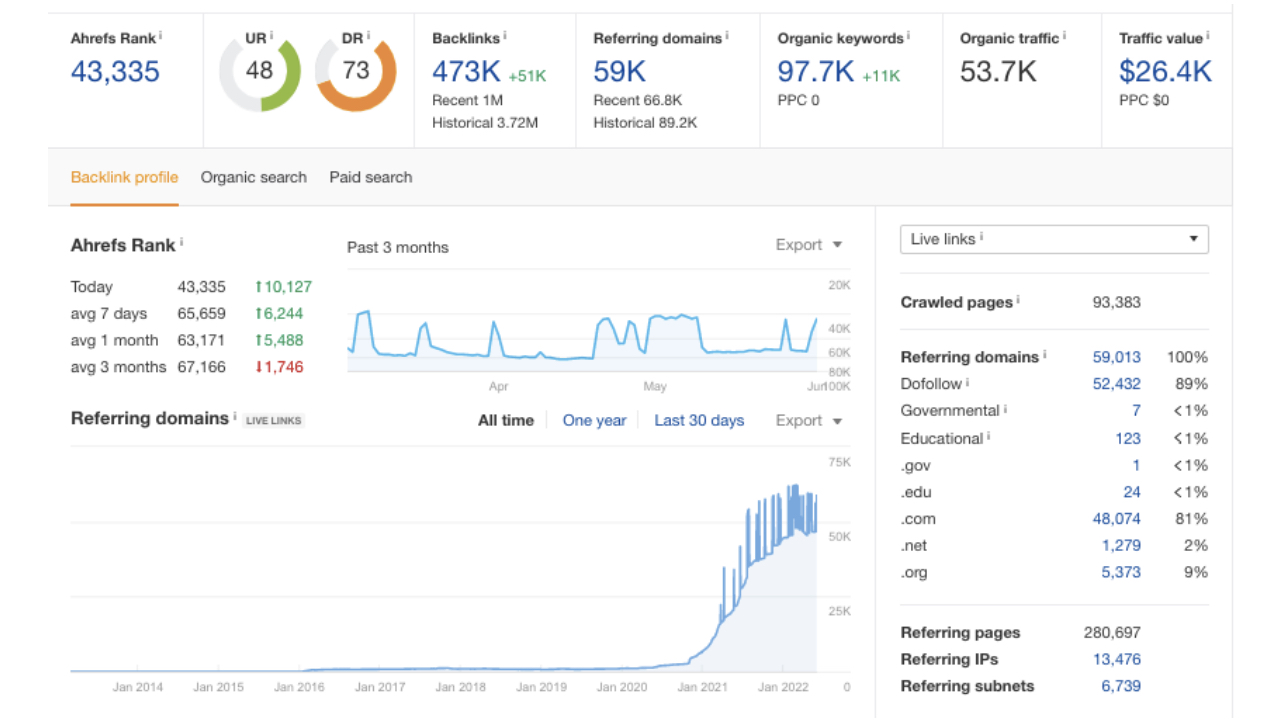Click the DR 73 gauge
1284x720 pixels.
356,71
